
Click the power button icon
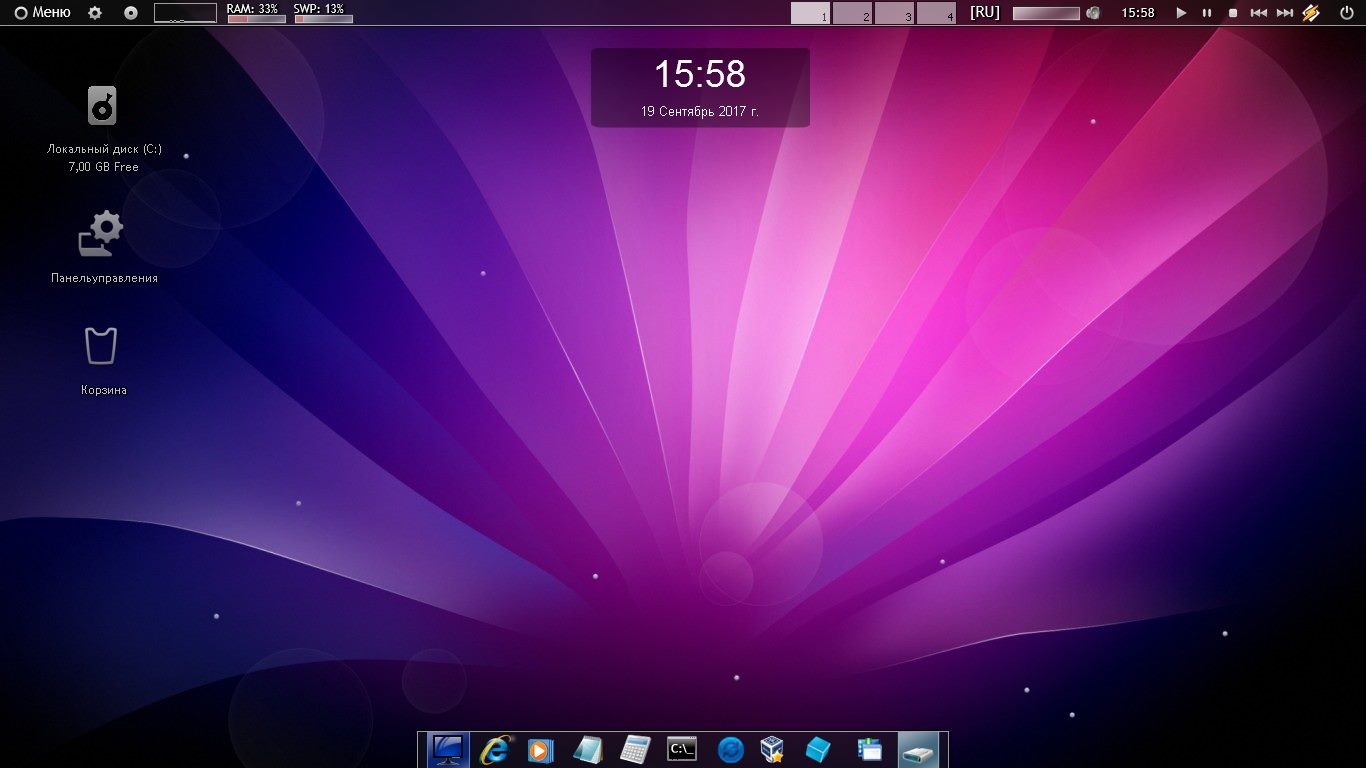click(x=1346, y=13)
